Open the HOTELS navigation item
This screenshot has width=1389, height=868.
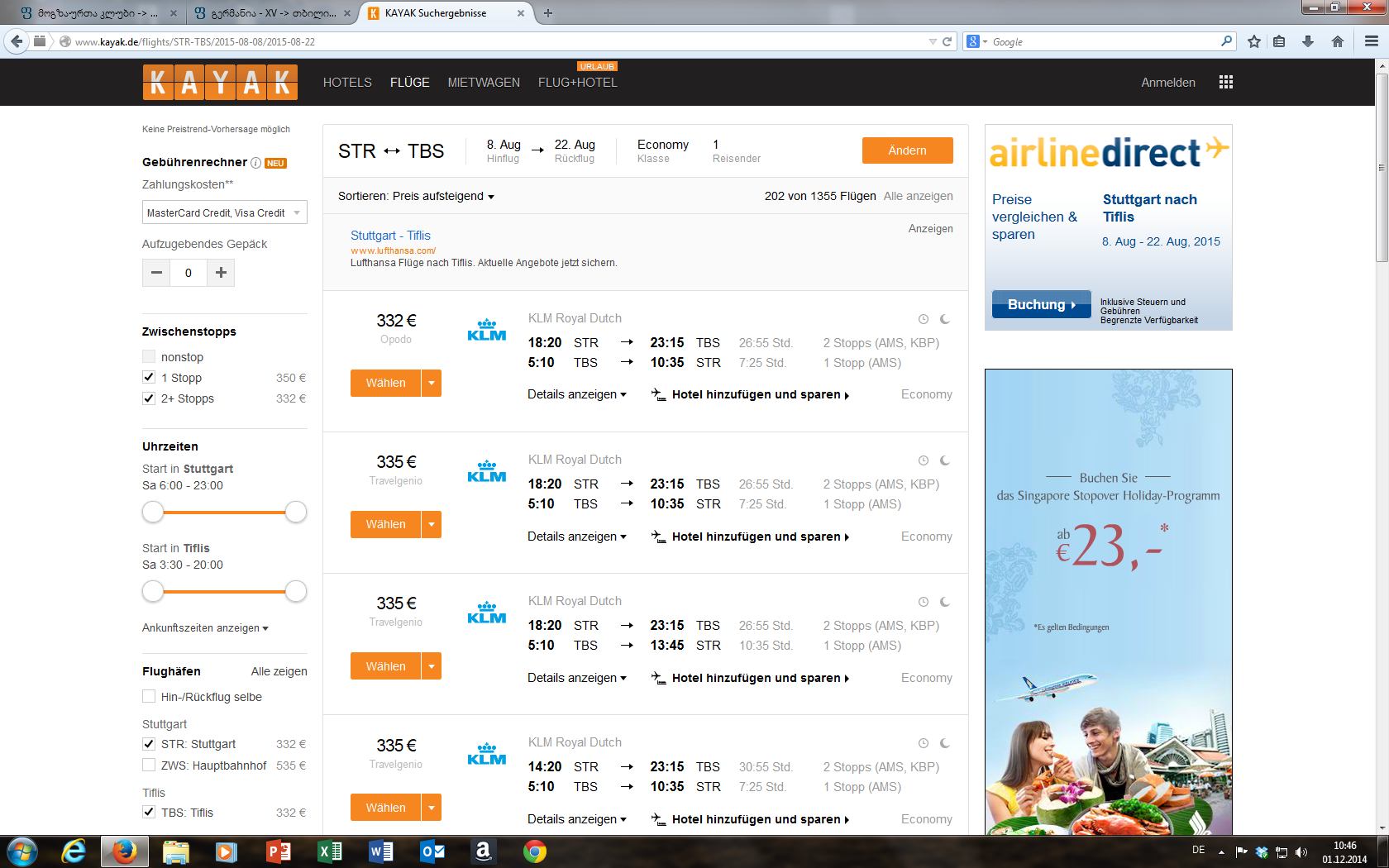coord(347,83)
